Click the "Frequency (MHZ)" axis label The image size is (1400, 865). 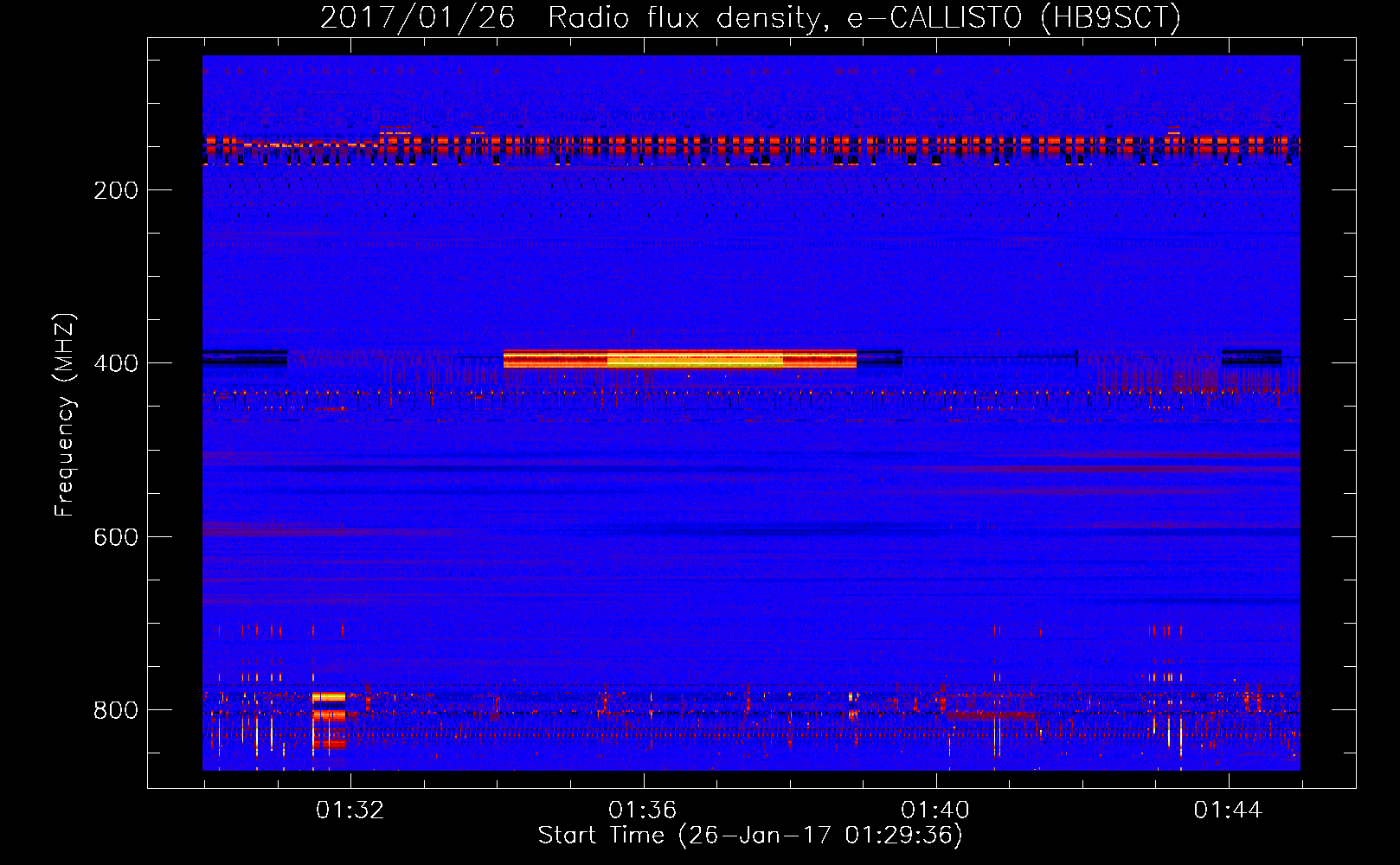(65, 415)
